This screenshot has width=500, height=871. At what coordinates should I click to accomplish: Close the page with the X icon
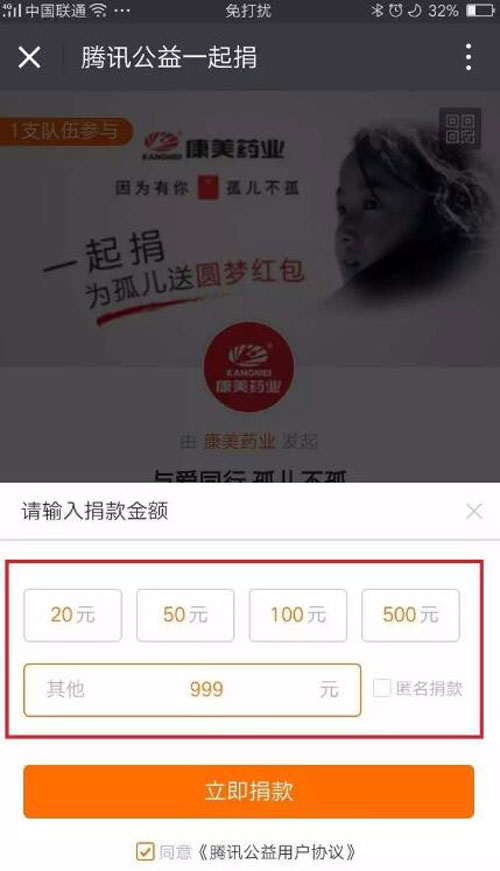point(29,57)
